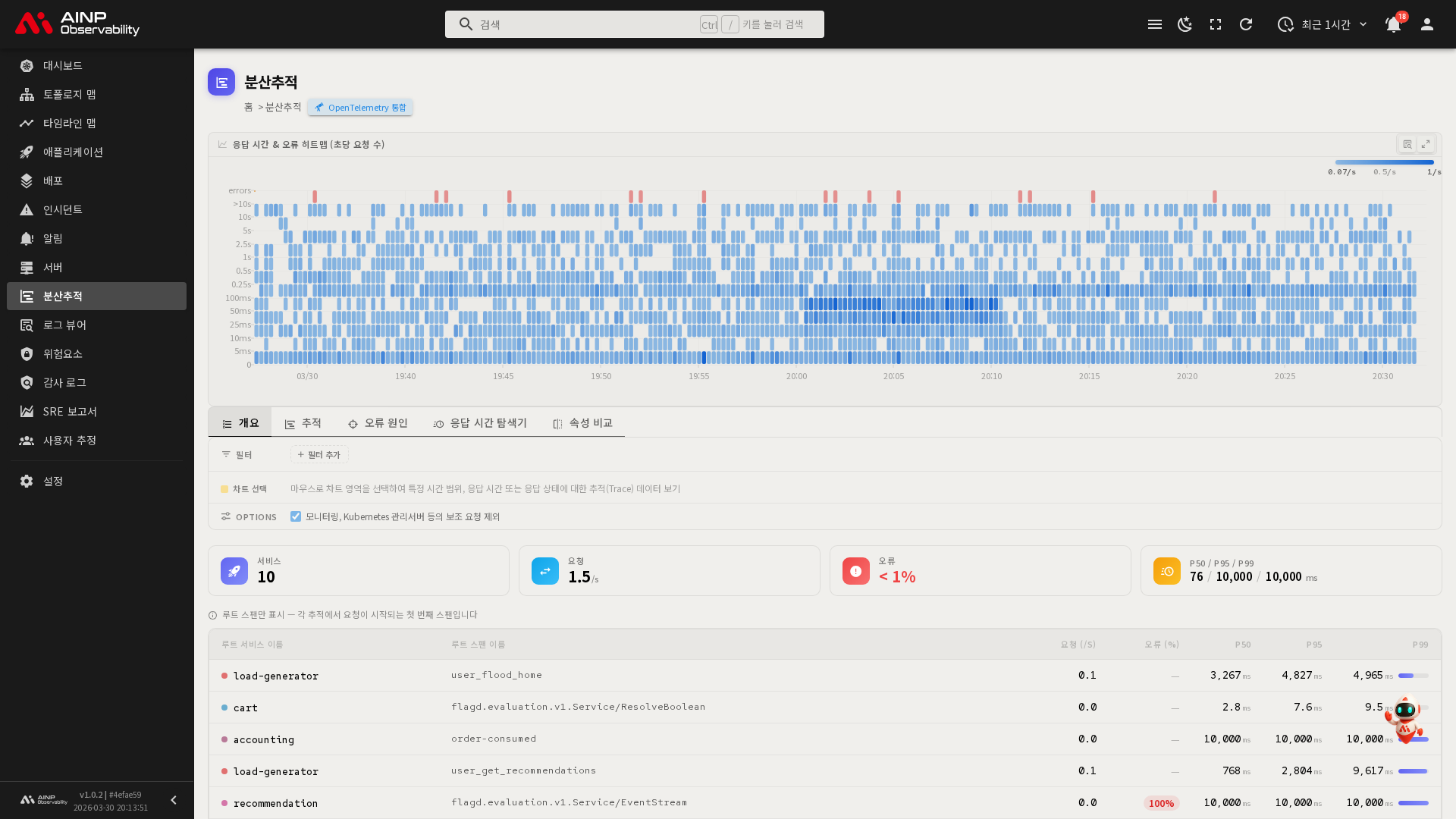Expand the OPTIONS section
Screen dimensions: 1456x819
tap(249, 516)
